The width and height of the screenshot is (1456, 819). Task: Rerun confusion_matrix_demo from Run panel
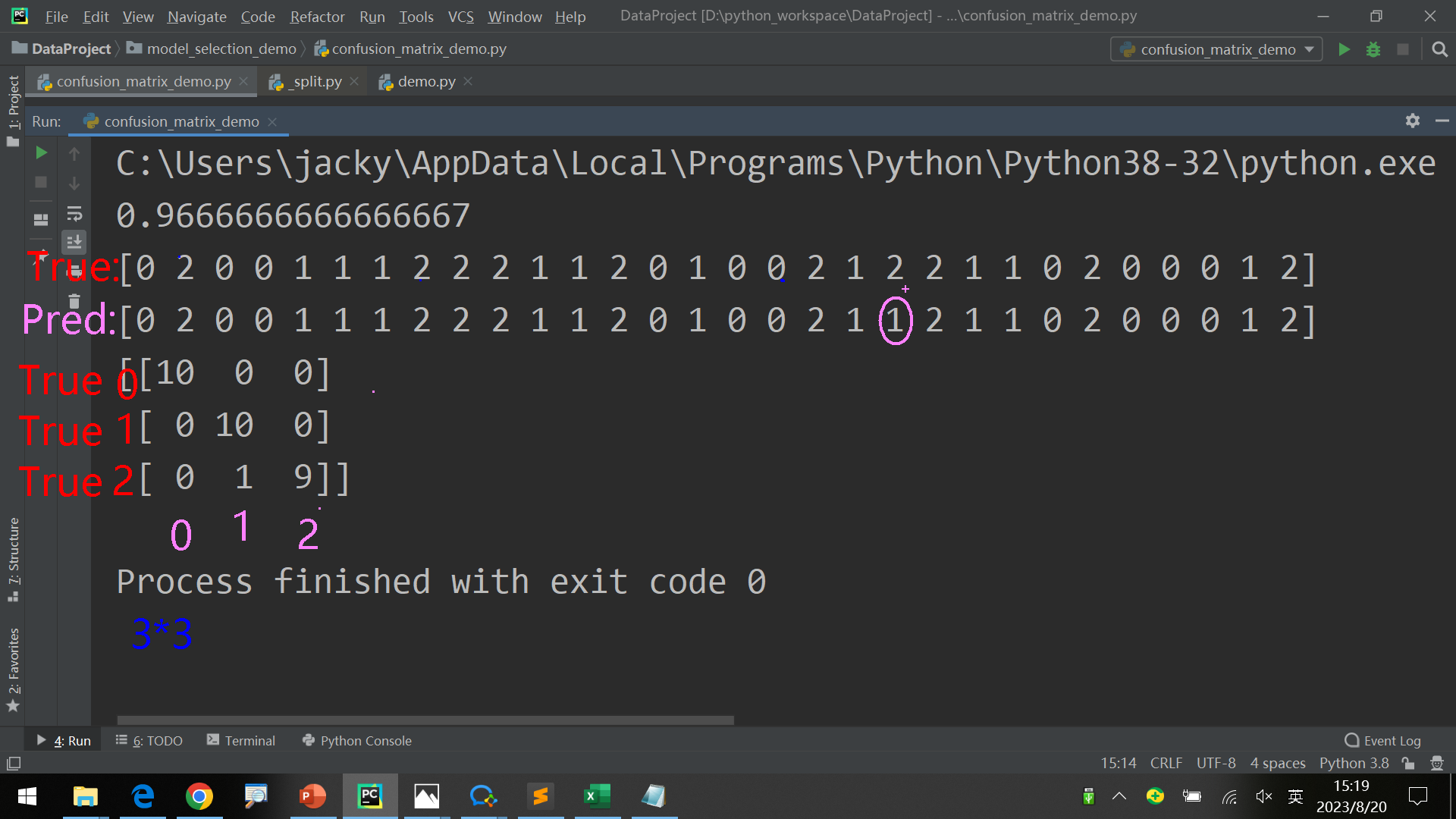click(x=42, y=153)
